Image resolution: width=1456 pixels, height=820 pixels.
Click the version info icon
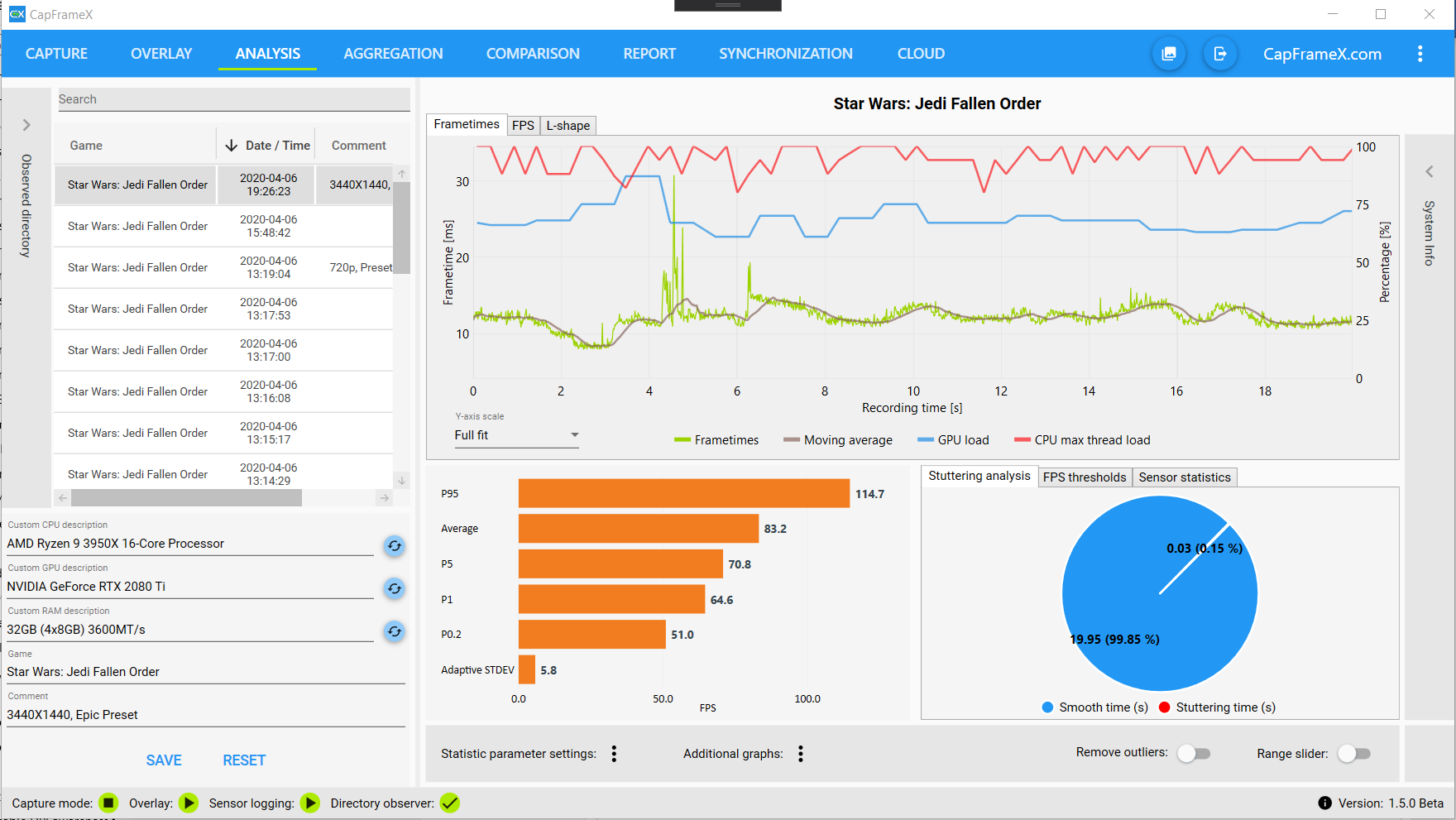coord(1324,803)
